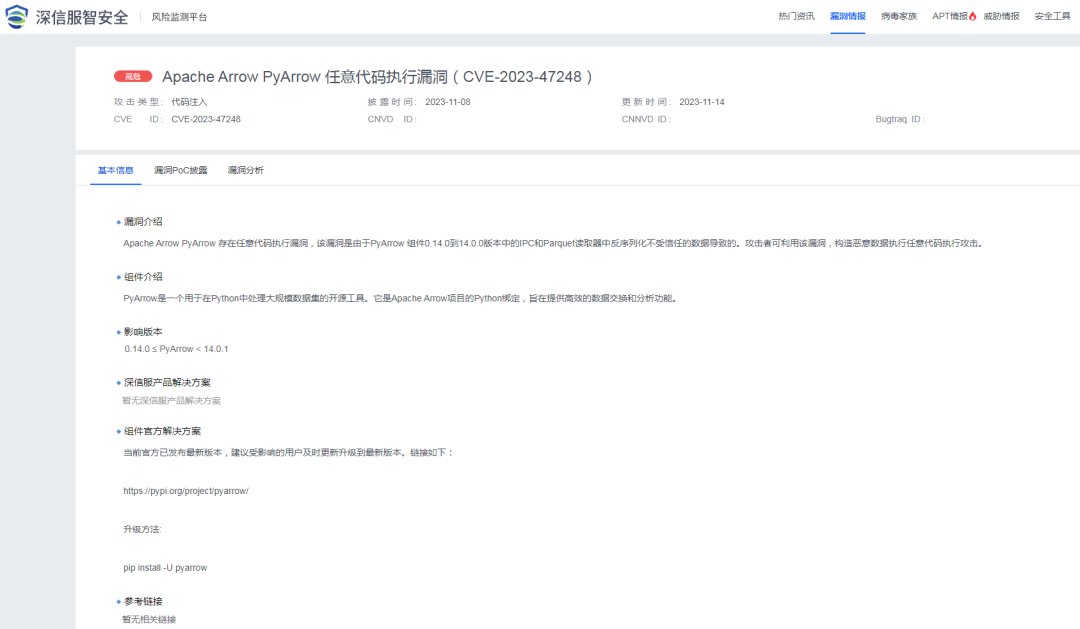This screenshot has width=1080, height=629.
Task: Click the vulnerability description paragraph about Apache Arrow PyArrow
Action: 552,243
